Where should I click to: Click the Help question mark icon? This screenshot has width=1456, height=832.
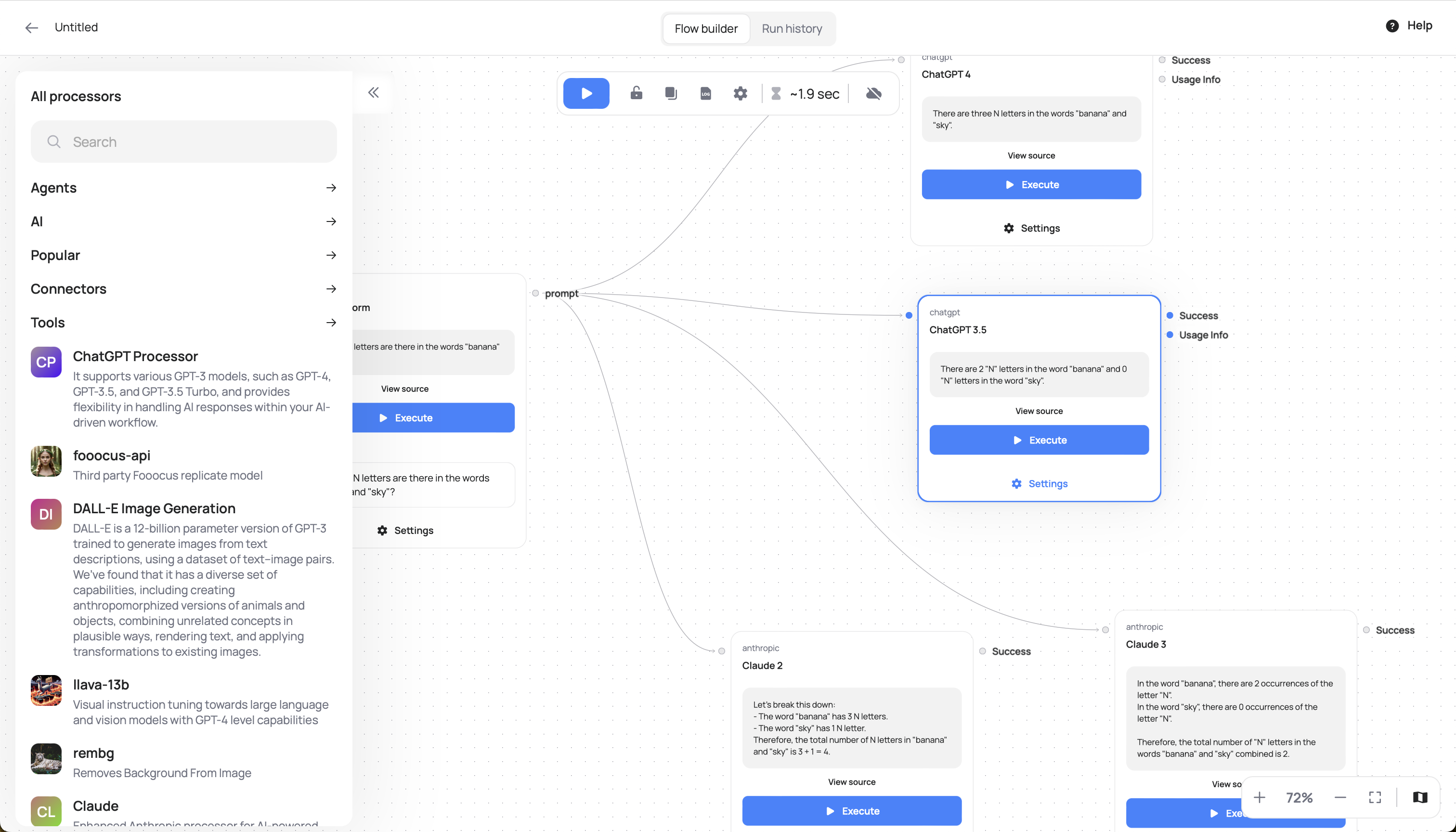[1392, 26]
